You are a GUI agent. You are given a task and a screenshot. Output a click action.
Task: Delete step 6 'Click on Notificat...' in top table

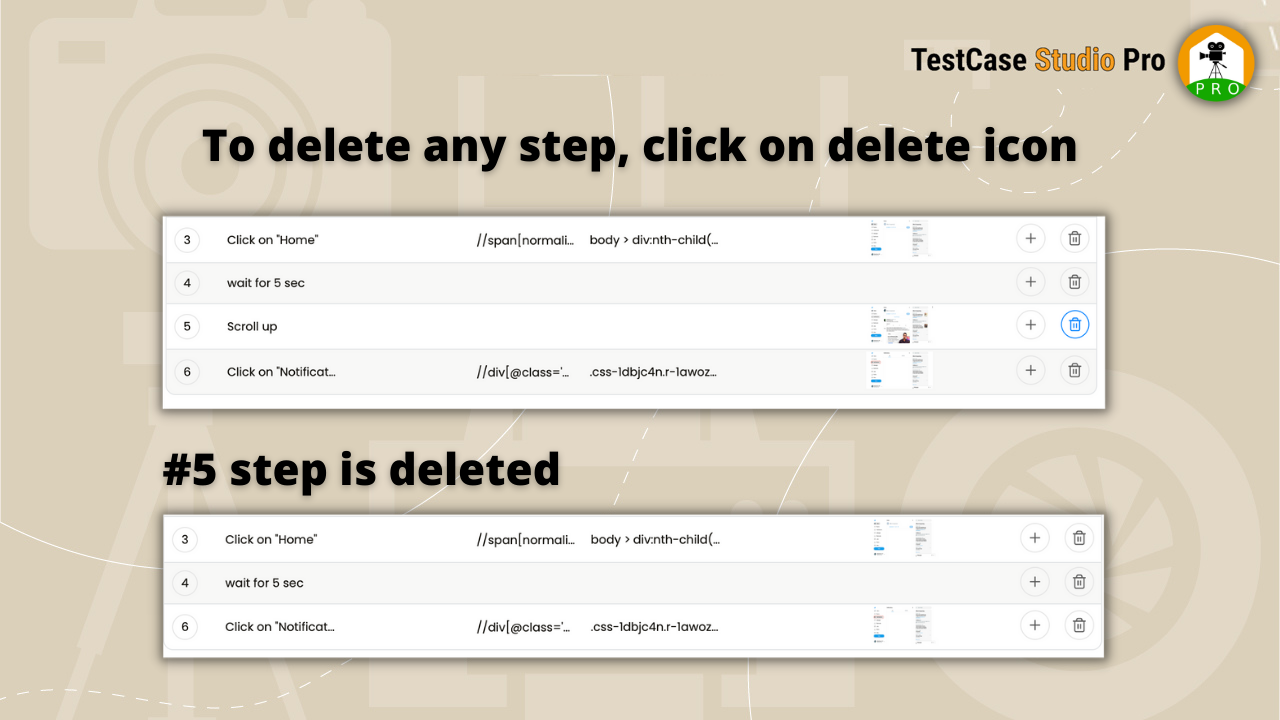point(1074,370)
